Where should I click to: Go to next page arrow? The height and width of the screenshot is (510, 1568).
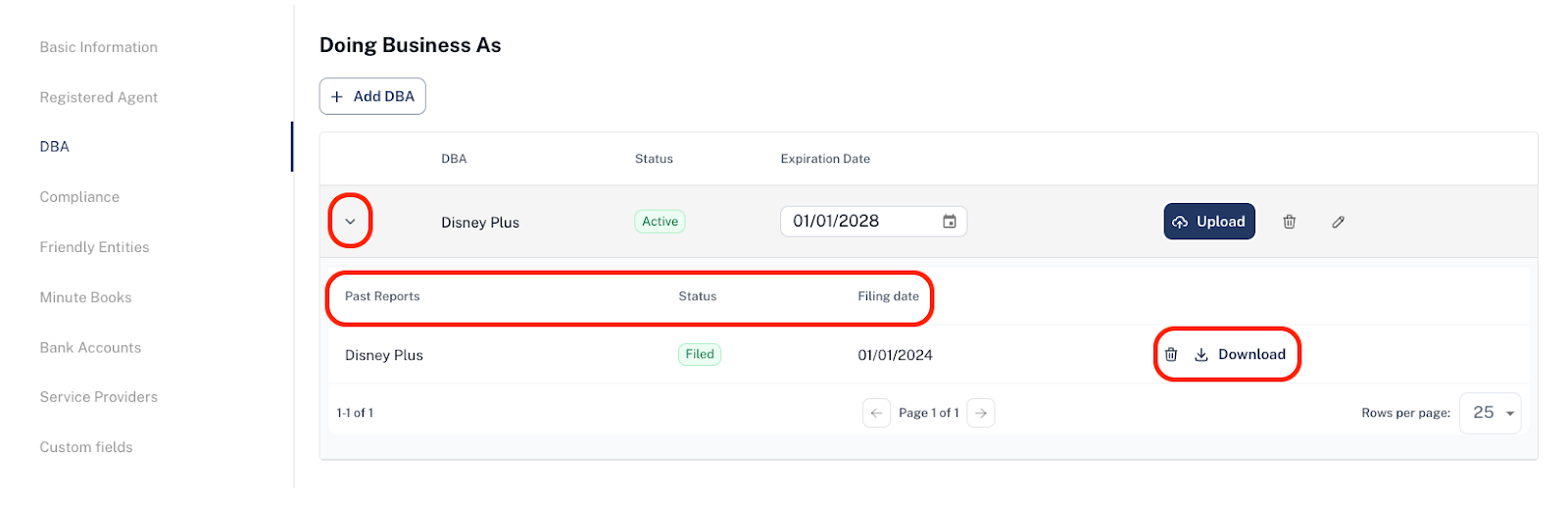coord(981,413)
